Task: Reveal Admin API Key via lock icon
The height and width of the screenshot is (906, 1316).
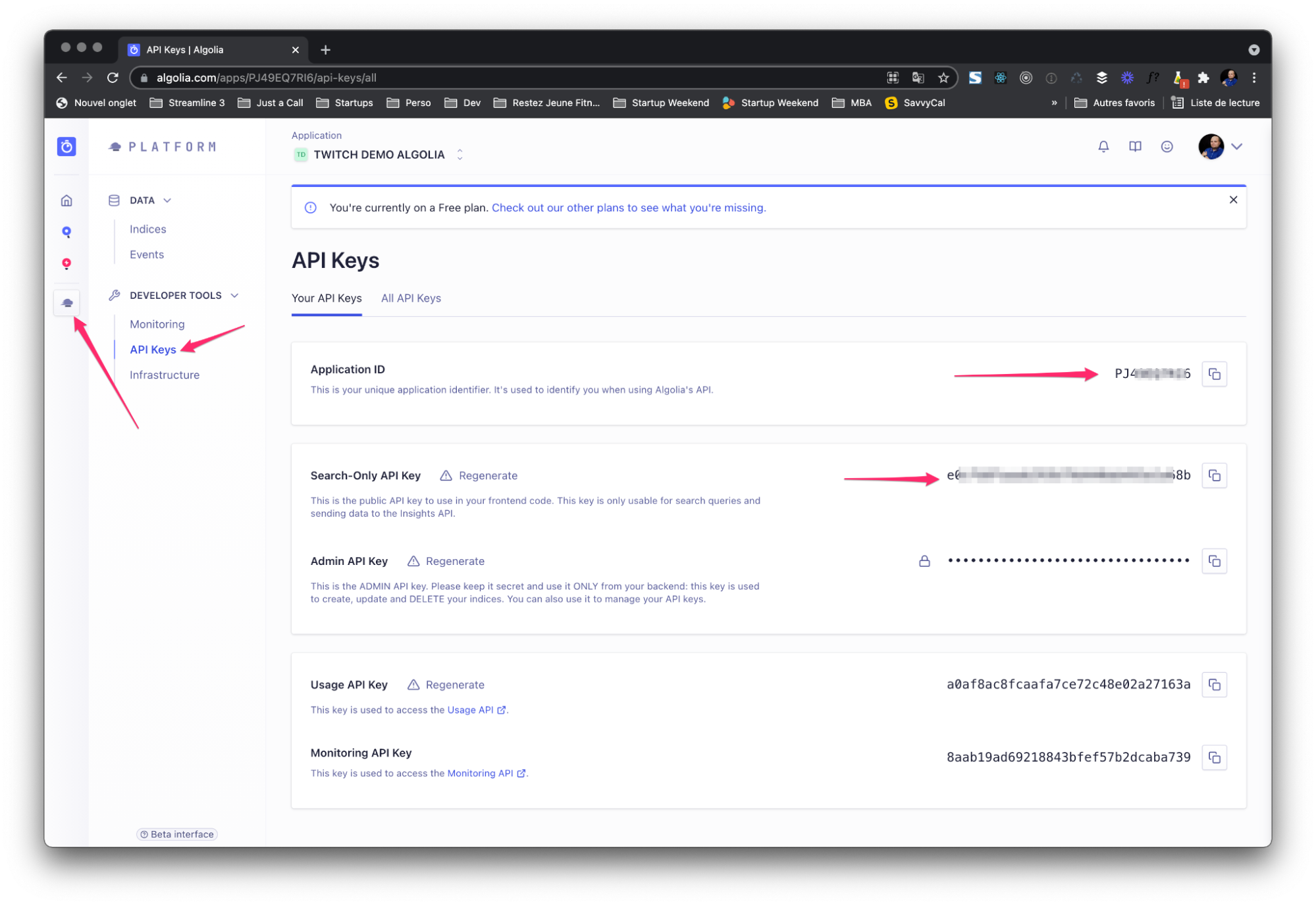Action: (x=924, y=561)
